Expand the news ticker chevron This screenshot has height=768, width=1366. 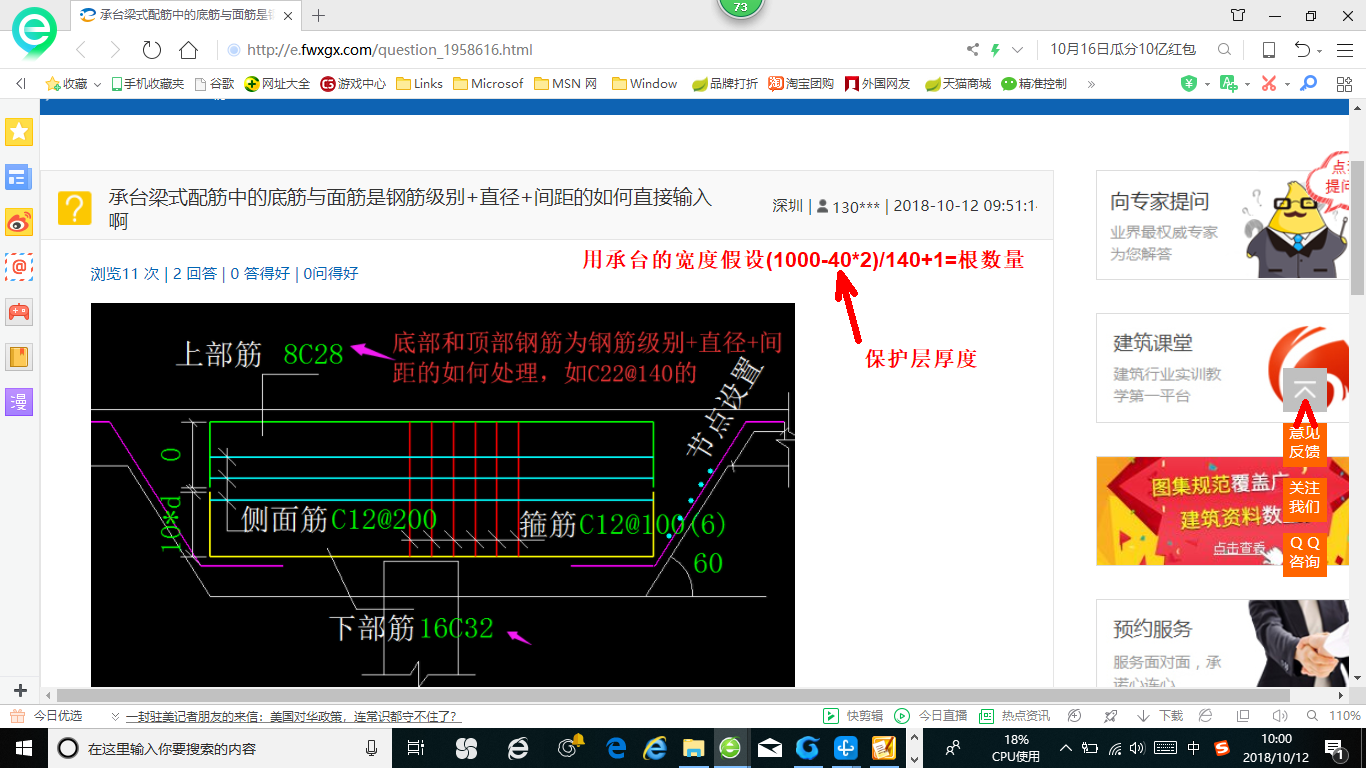click(116, 717)
